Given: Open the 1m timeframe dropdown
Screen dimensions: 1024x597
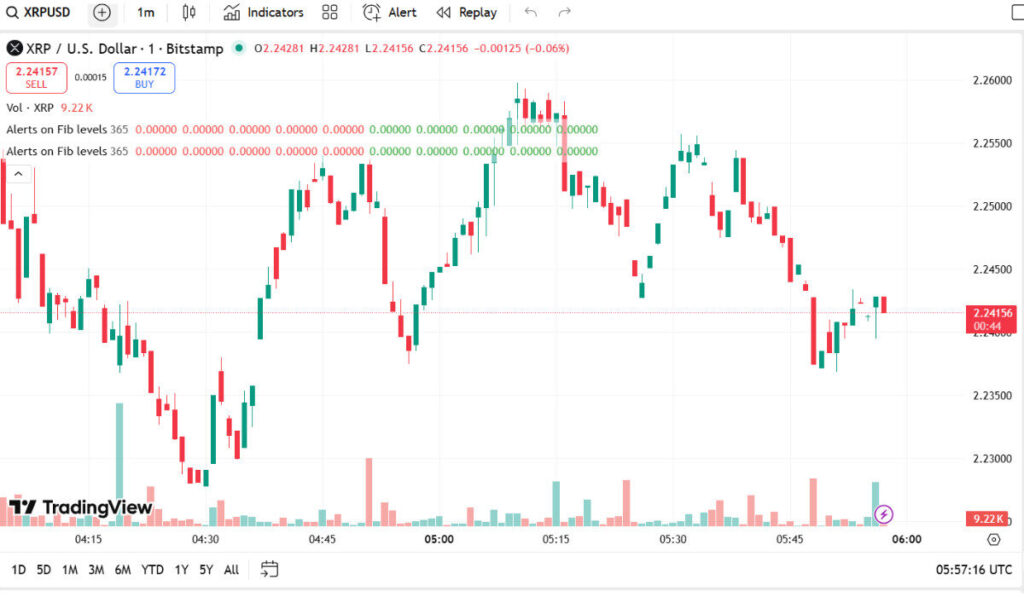Looking at the screenshot, I should click(147, 13).
